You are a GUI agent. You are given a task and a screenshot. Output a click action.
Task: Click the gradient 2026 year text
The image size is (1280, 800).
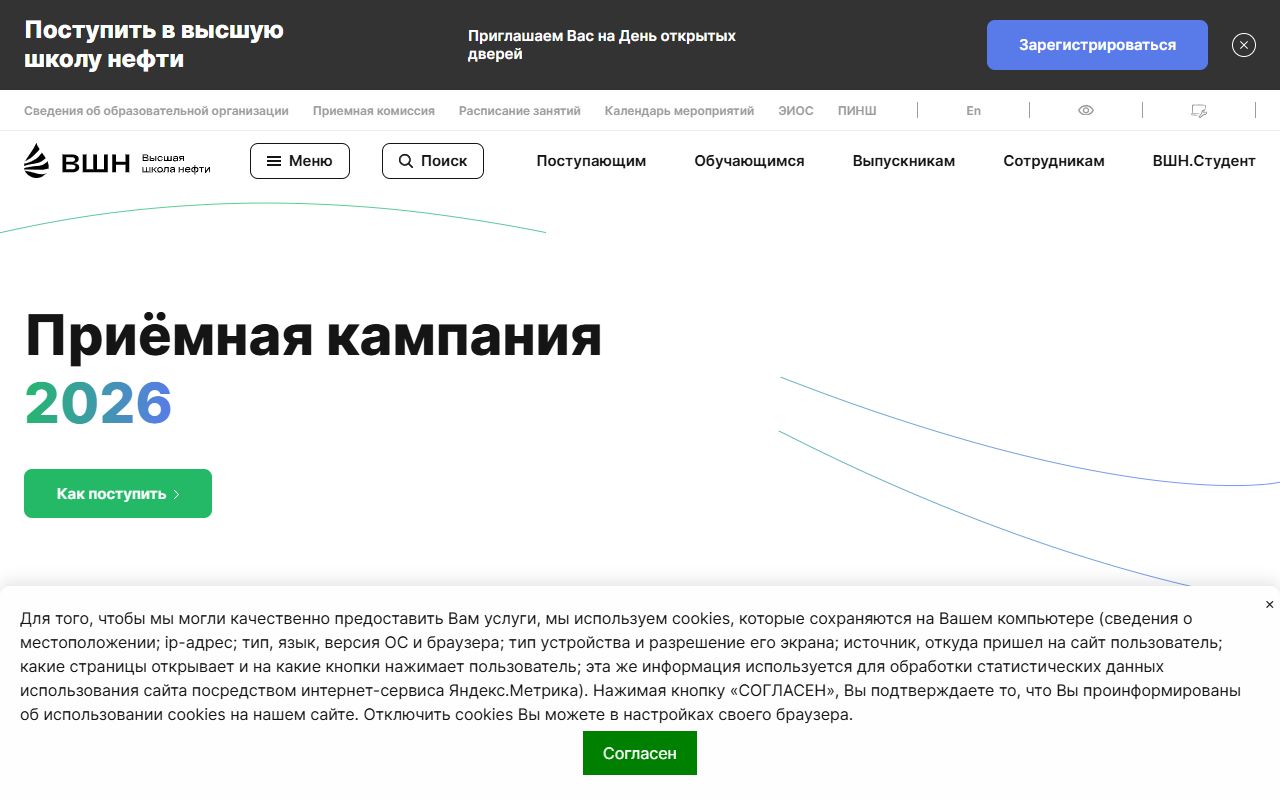pos(98,404)
